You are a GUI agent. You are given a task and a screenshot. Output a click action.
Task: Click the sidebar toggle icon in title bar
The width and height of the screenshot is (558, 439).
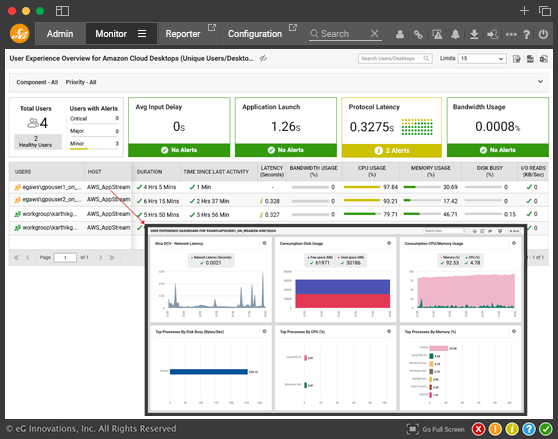[x=62, y=11]
